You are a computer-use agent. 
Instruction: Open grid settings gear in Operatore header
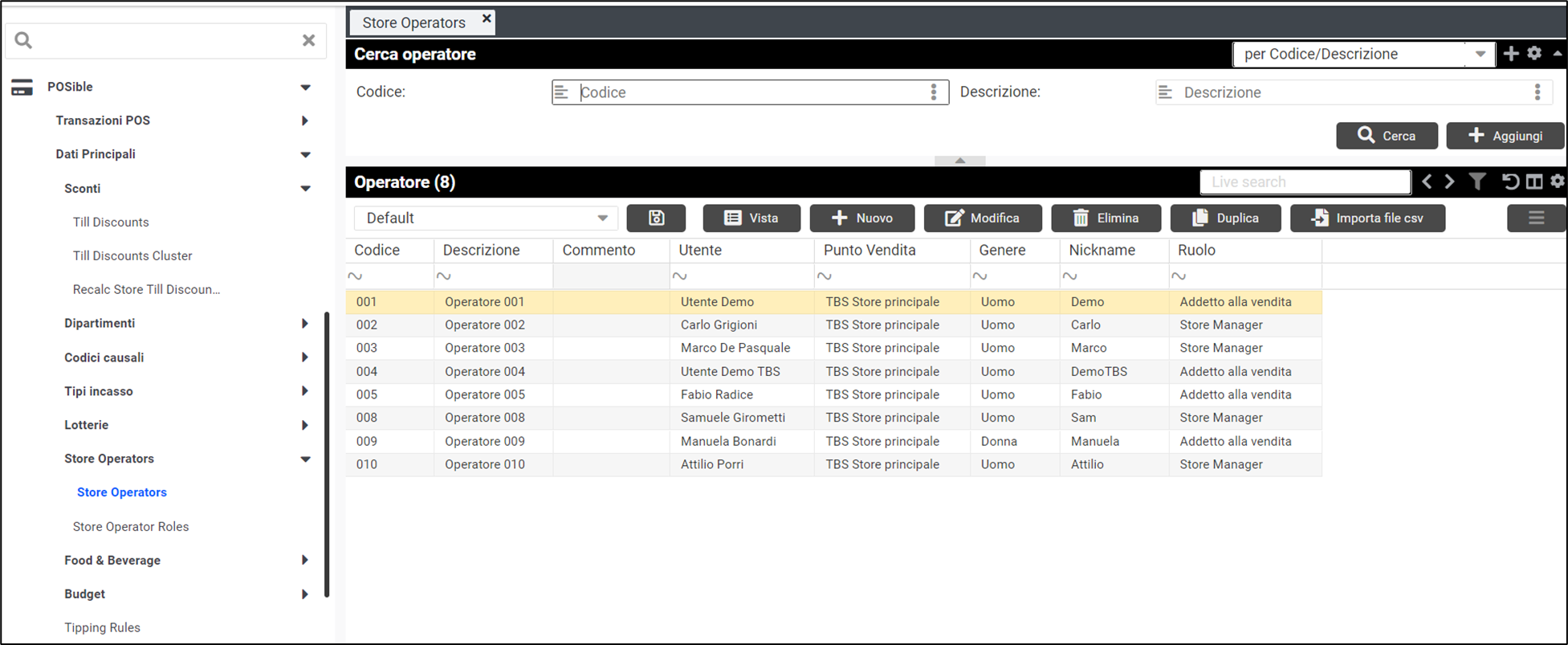tap(1558, 182)
